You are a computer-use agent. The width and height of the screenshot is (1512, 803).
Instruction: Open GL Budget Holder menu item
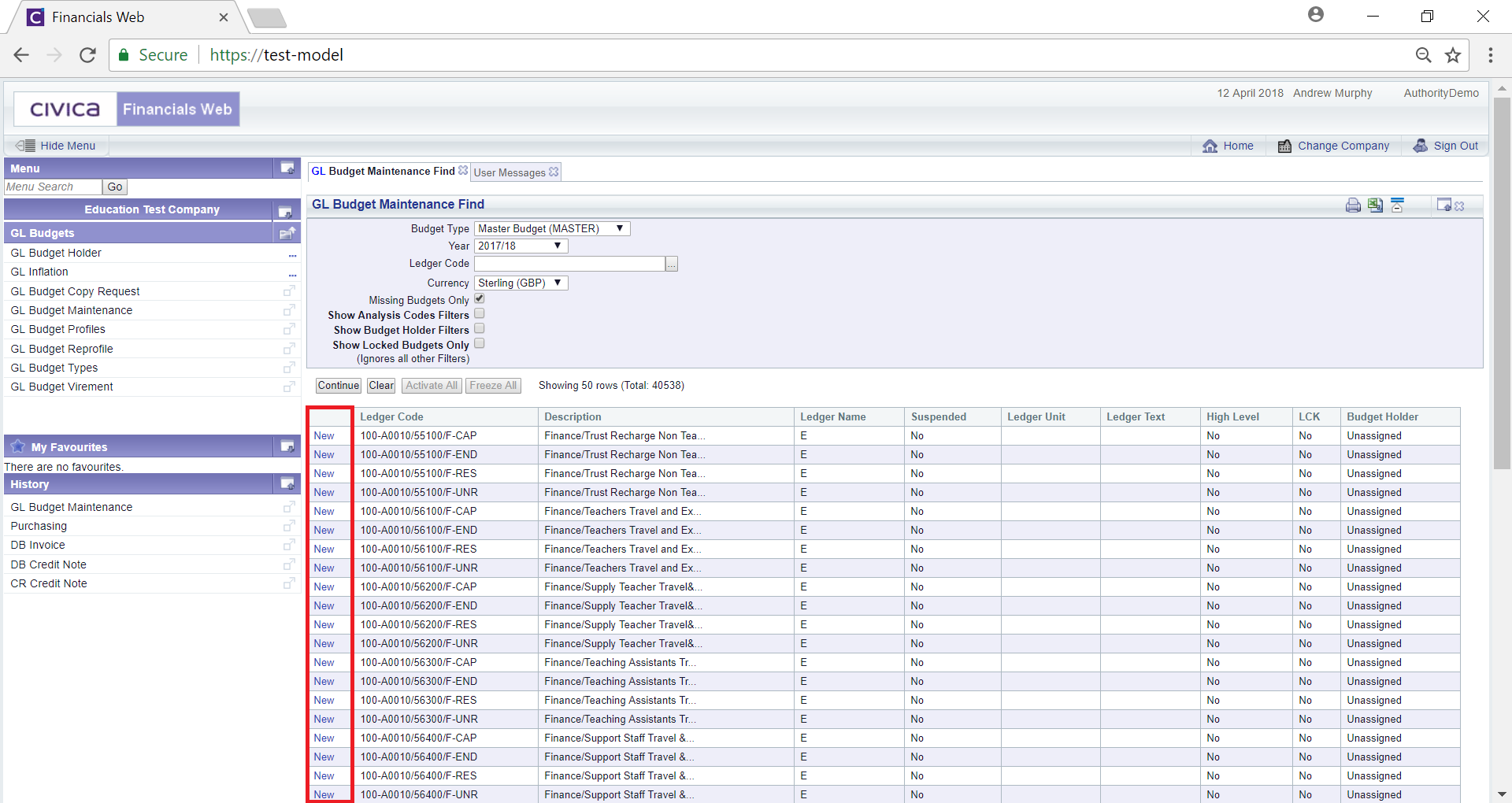56,253
